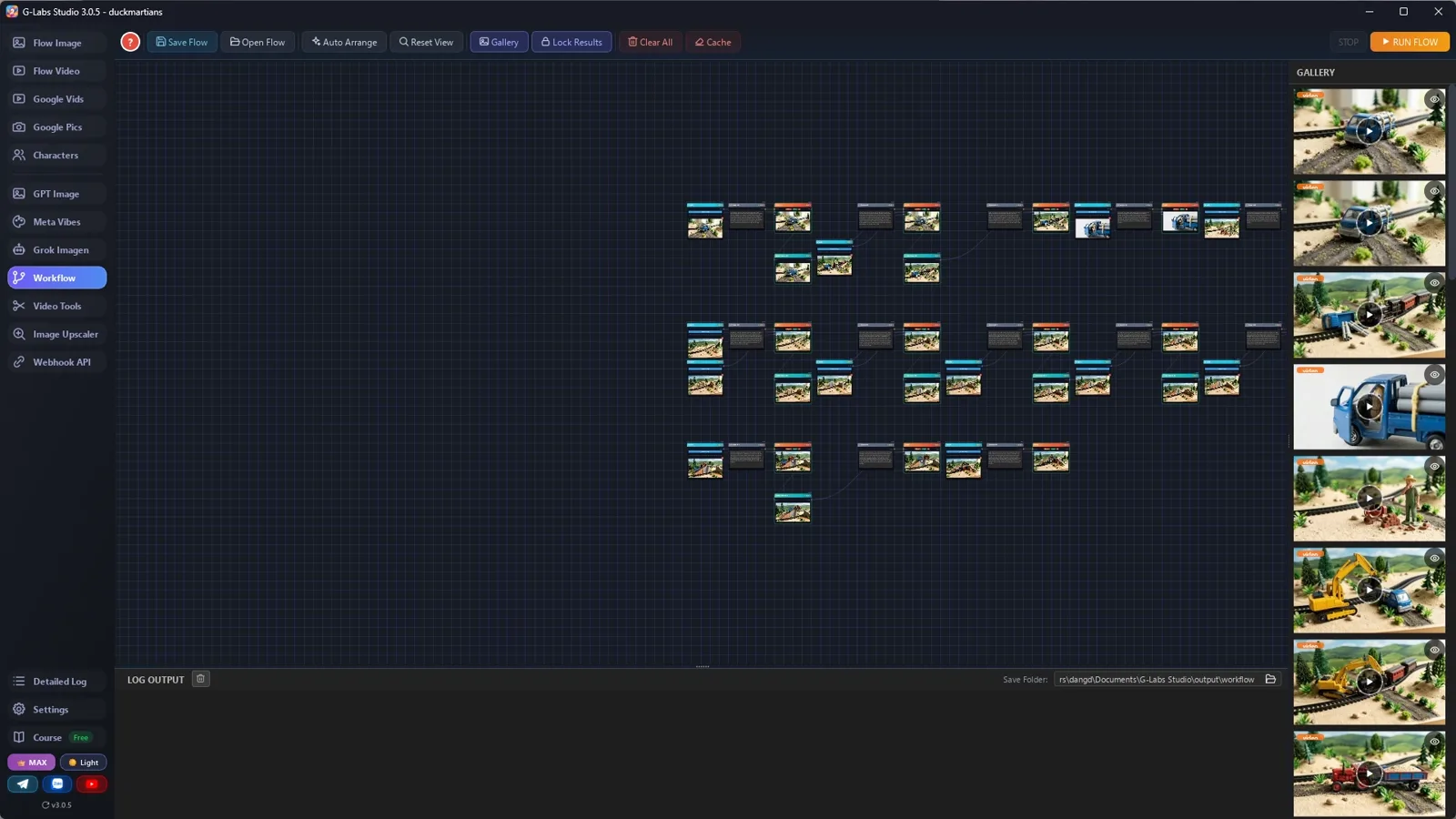Click the Save Flow button
The height and width of the screenshot is (819, 1456).
[x=182, y=42]
